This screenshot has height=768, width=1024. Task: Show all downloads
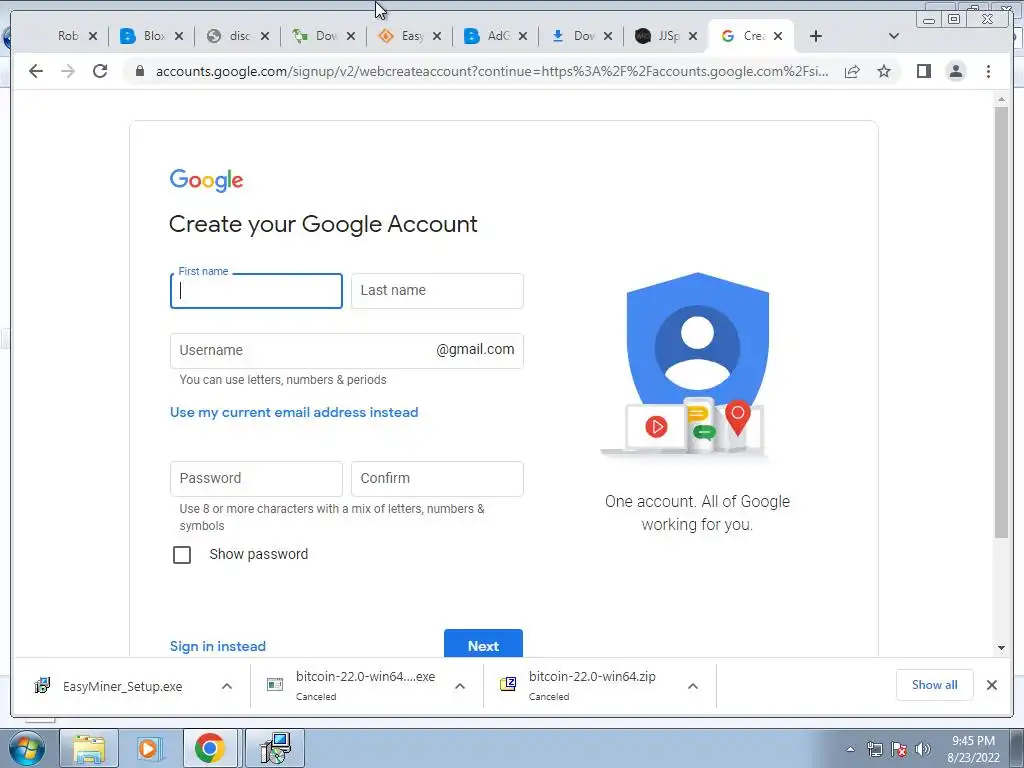(x=935, y=685)
